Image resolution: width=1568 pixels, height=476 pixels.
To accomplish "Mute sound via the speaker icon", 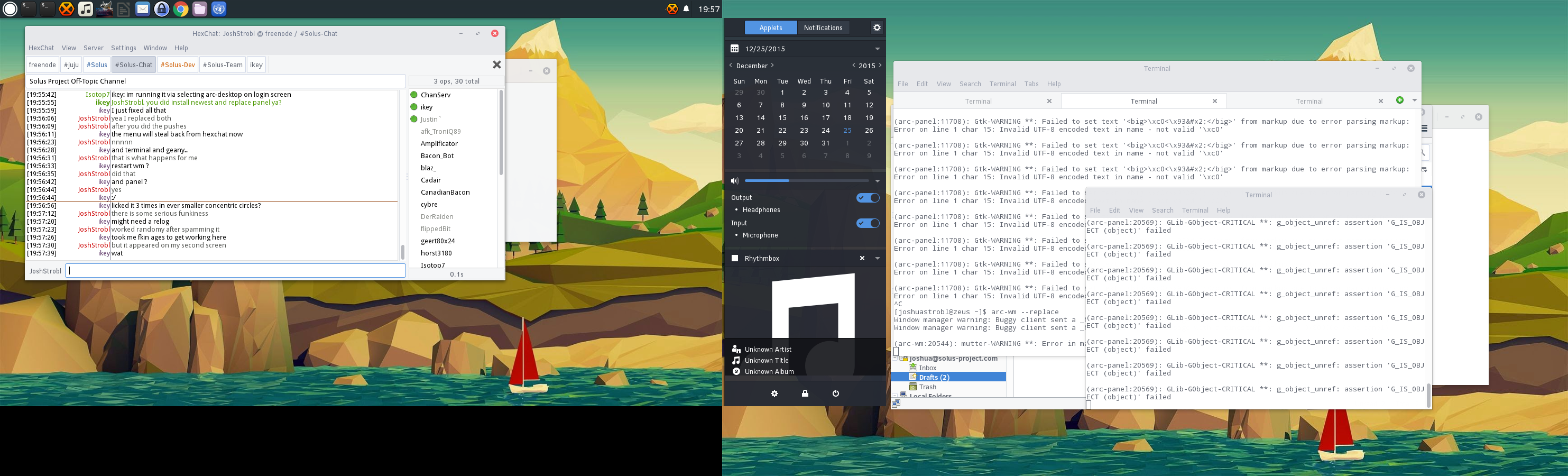I will point(735,181).
